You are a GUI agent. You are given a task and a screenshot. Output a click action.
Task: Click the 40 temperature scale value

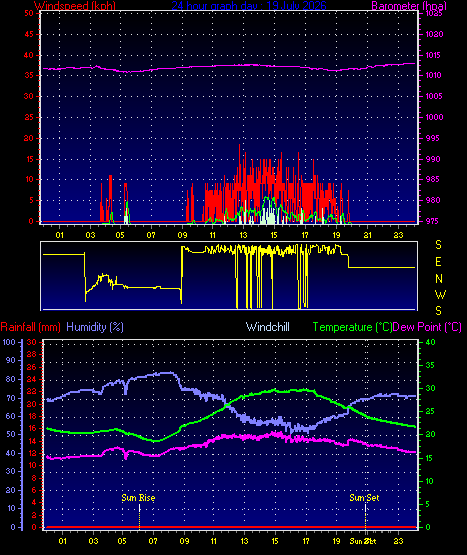[430, 342]
